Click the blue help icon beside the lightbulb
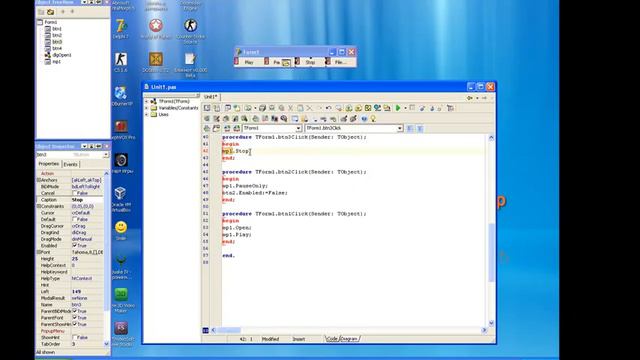The image size is (640, 360). (x=364, y=119)
